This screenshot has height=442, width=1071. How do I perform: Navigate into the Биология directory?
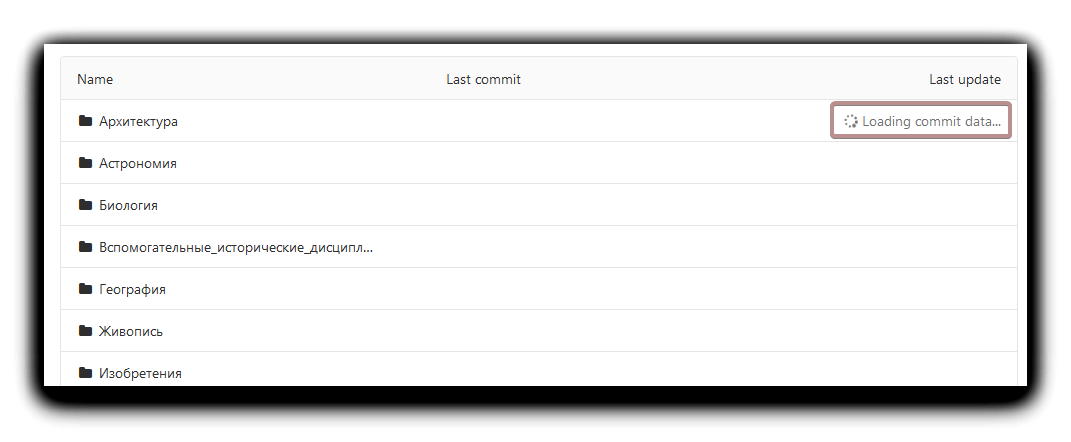[x=128, y=205]
